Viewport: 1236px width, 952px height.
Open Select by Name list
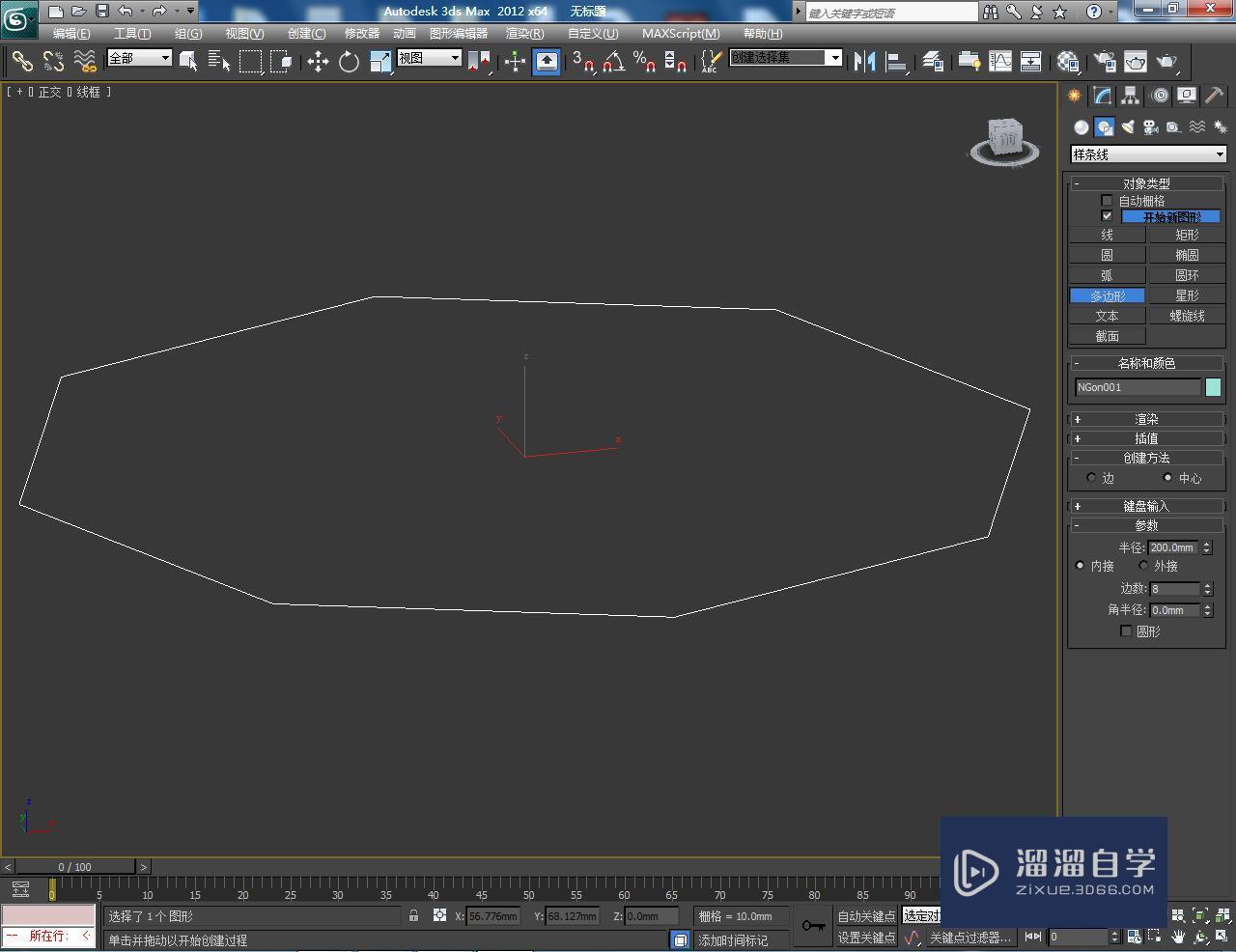pyautogui.click(x=219, y=61)
